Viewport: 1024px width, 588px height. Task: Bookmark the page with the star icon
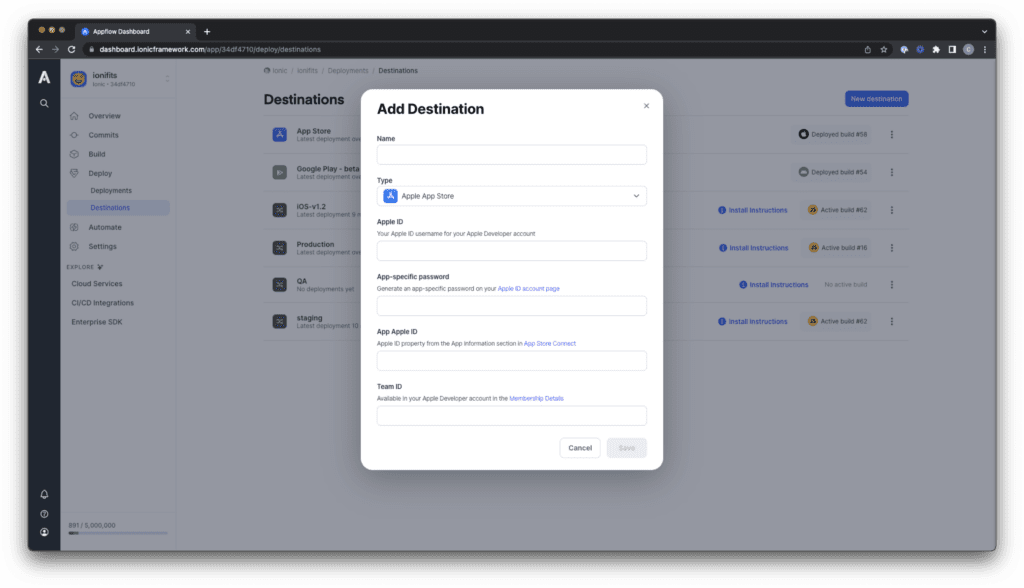pos(884,50)
